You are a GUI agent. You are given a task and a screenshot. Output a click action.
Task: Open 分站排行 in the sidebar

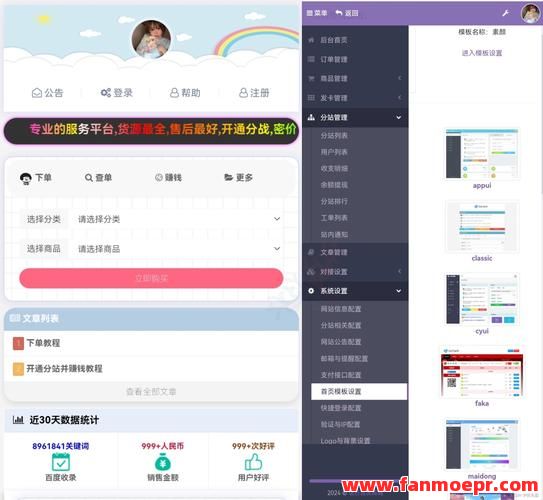click(334, 202)
